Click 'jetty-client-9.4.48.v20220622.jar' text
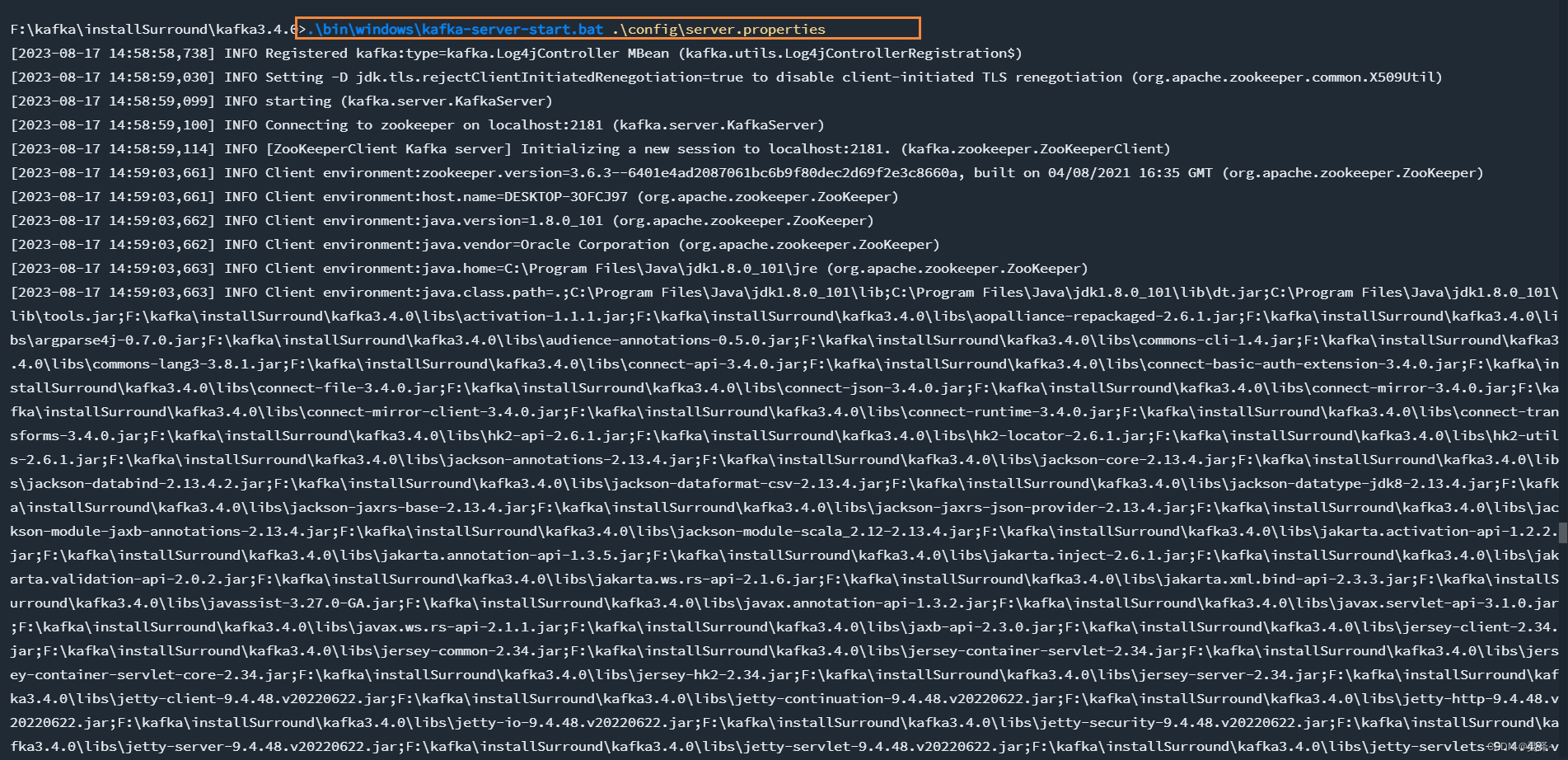This screenshot has width=1568, height=760. point(253,699)
